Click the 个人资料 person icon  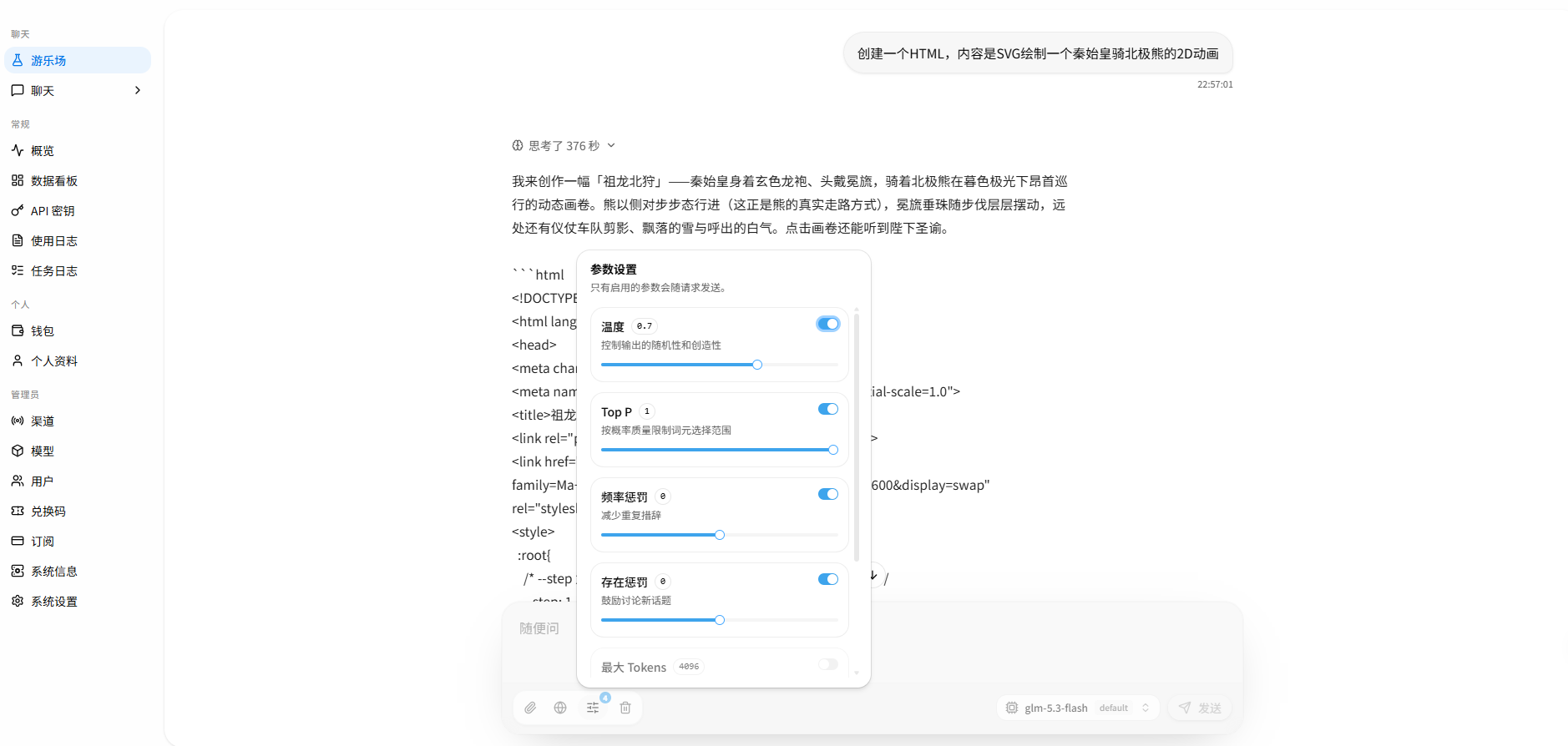(x=18, y=360)
